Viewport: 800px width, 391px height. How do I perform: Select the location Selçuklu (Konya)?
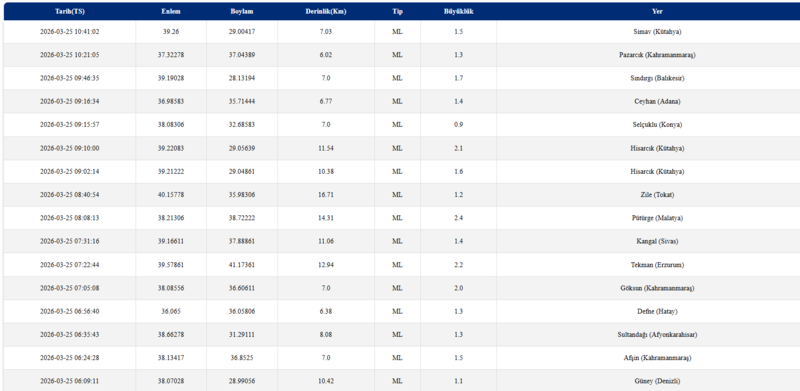pyautogui.click(x=657, y=125)
